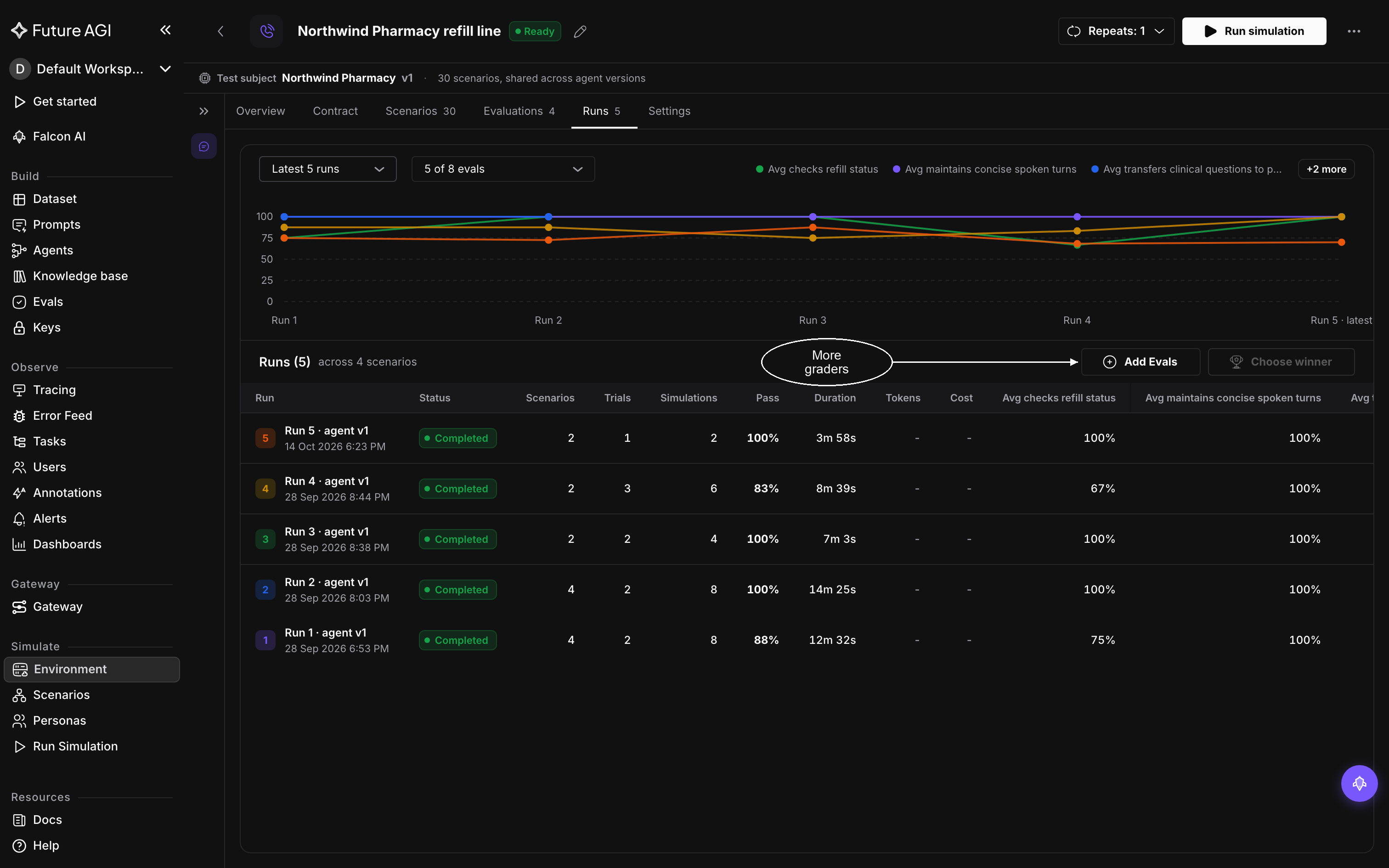Go to Agents in the sidebar

(x=53, y=250)
